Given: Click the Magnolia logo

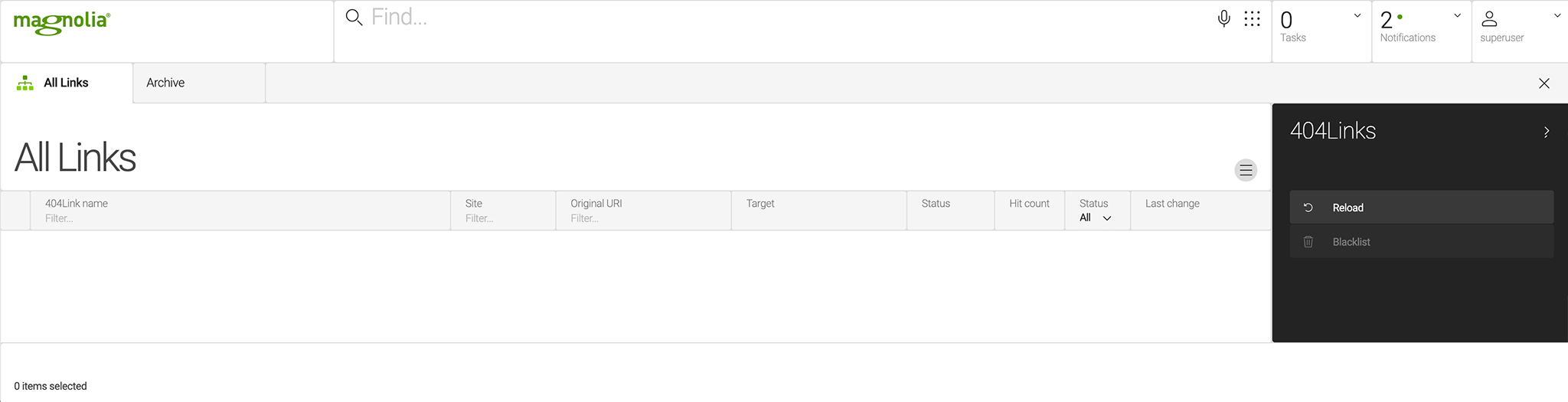Looking at the screenshot, I should [62, 22].
